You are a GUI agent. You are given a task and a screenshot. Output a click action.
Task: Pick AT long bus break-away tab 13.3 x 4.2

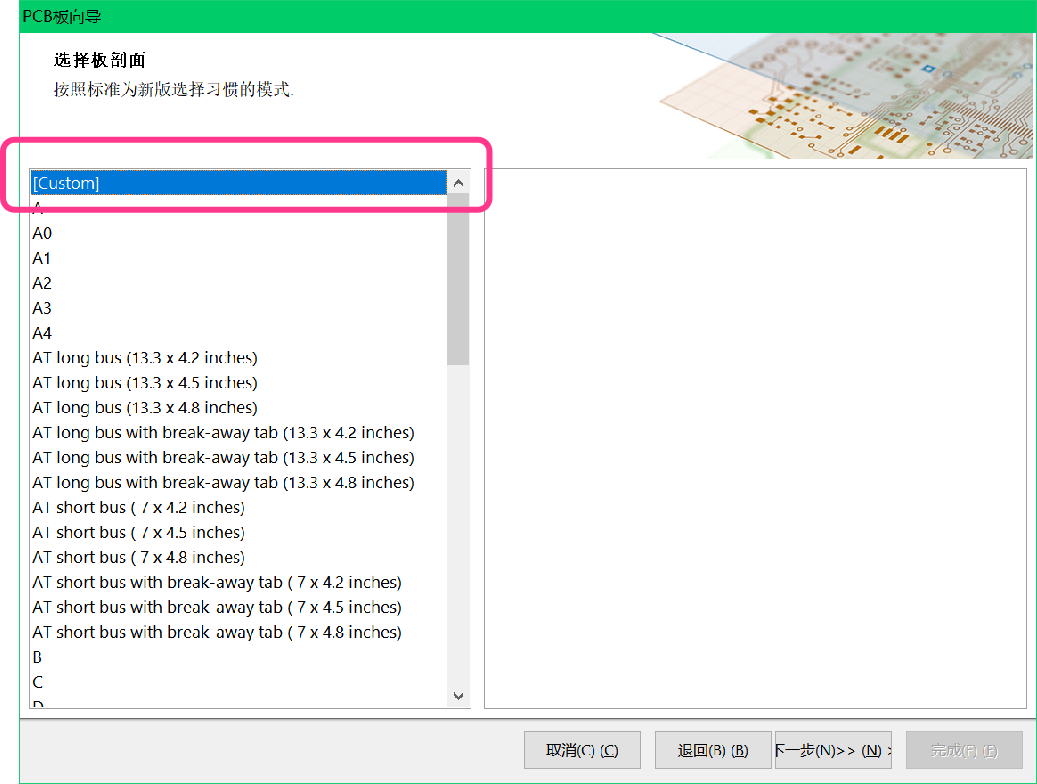point(239,433)
